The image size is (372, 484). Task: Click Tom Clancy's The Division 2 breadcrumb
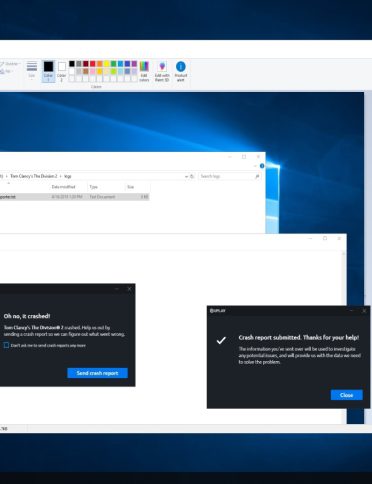click(x=34, y=176)
